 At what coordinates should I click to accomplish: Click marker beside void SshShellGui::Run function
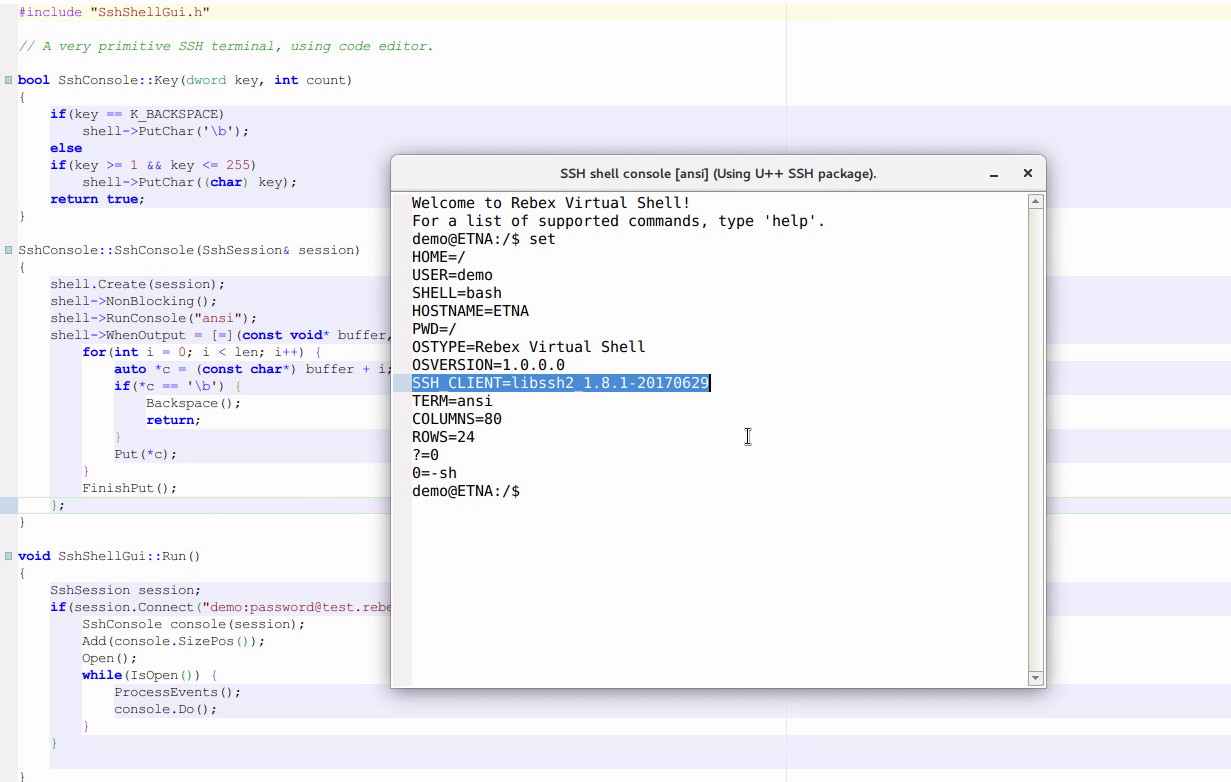pyautogui.click(x=8, y=556)
